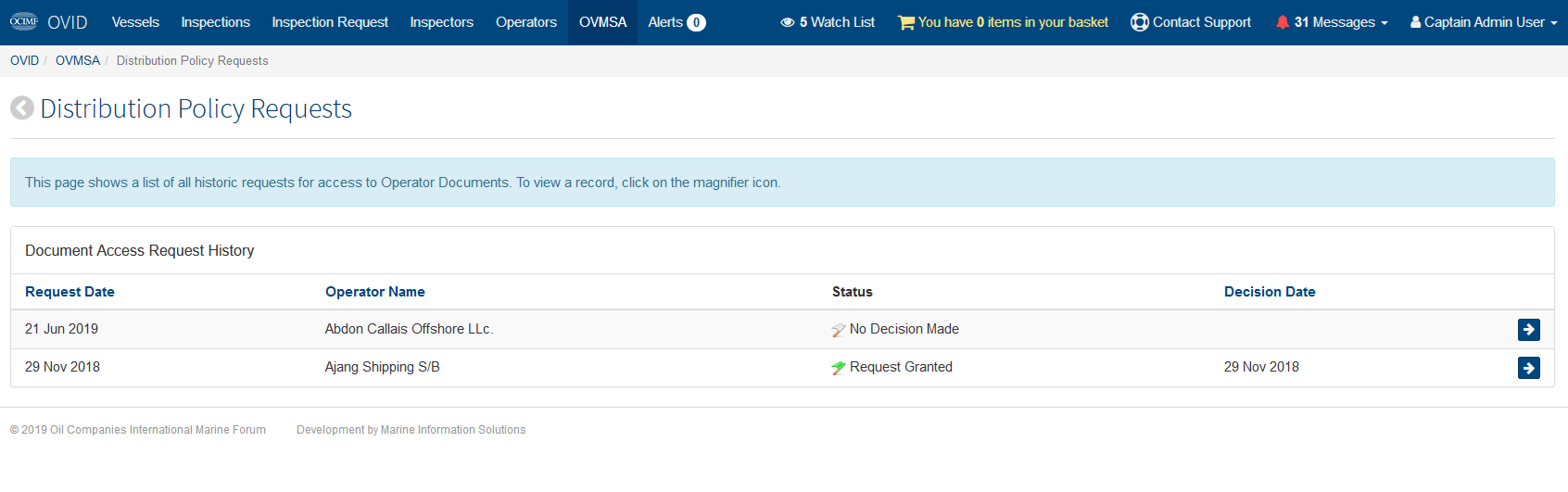Click OVID breadcrumb link

pos(25,60)
